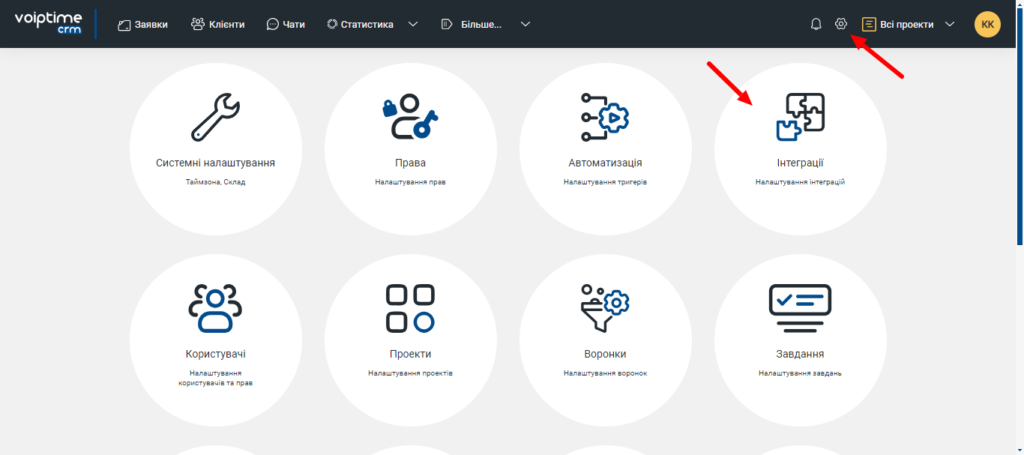Image resolution: width=1024 pixels, height=455 pixels.
Task: Open the Проекти four-squares icon
Action: (410, 308)
